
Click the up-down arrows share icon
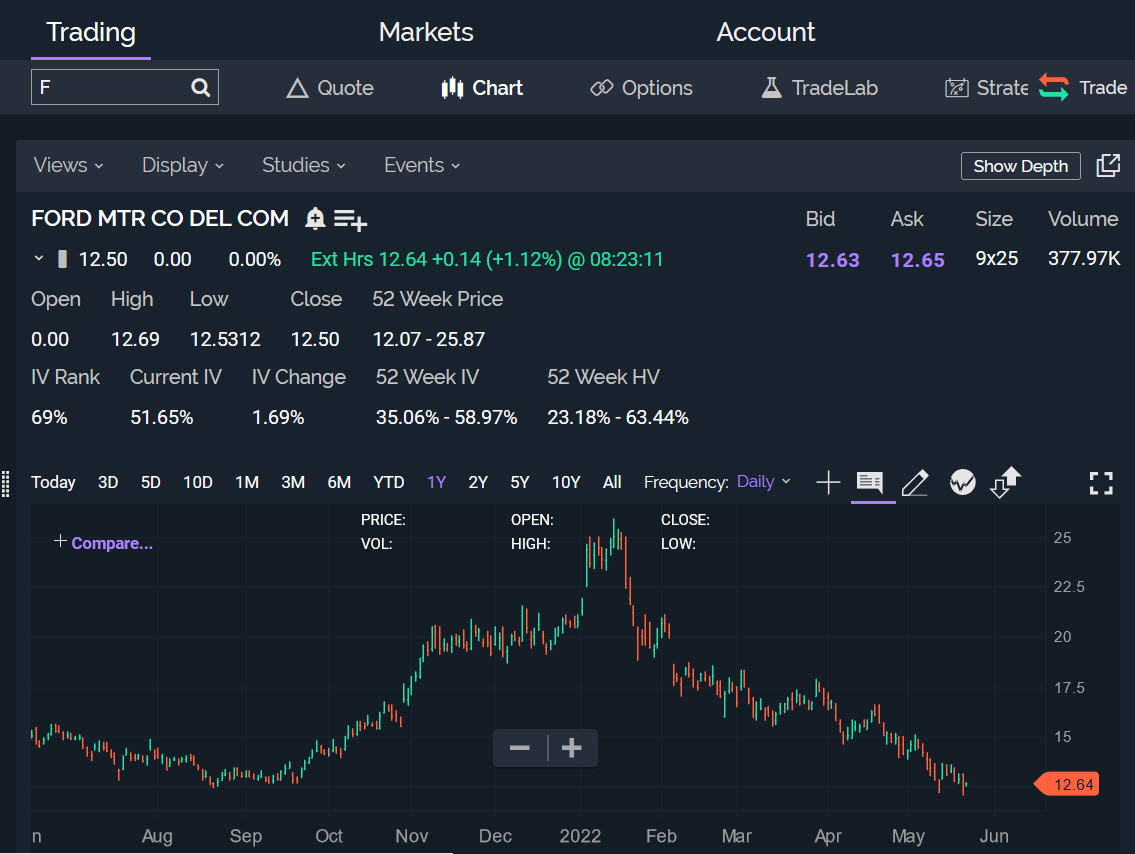(1005, 482)
